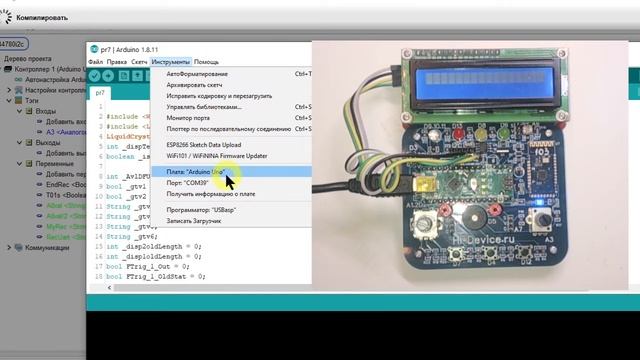Click the Open sketch toolbar icon
Image resolution: width=640 pixels, height=360 pixels.
point(137,76)
